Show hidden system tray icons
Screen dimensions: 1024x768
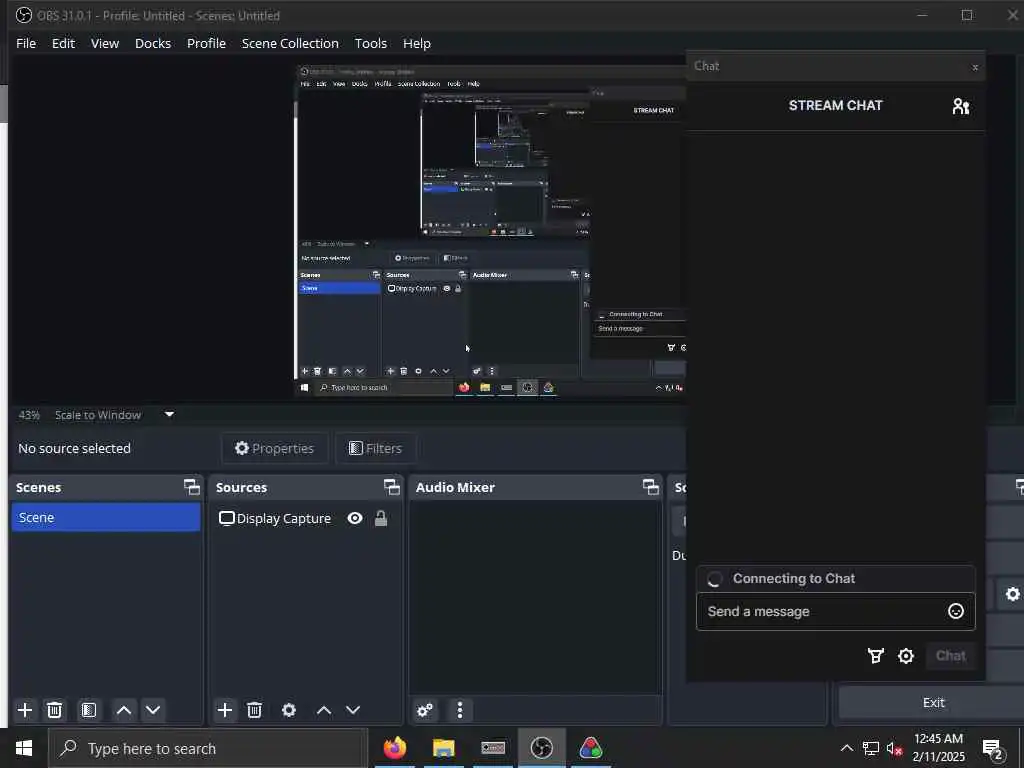pos(846,748)
